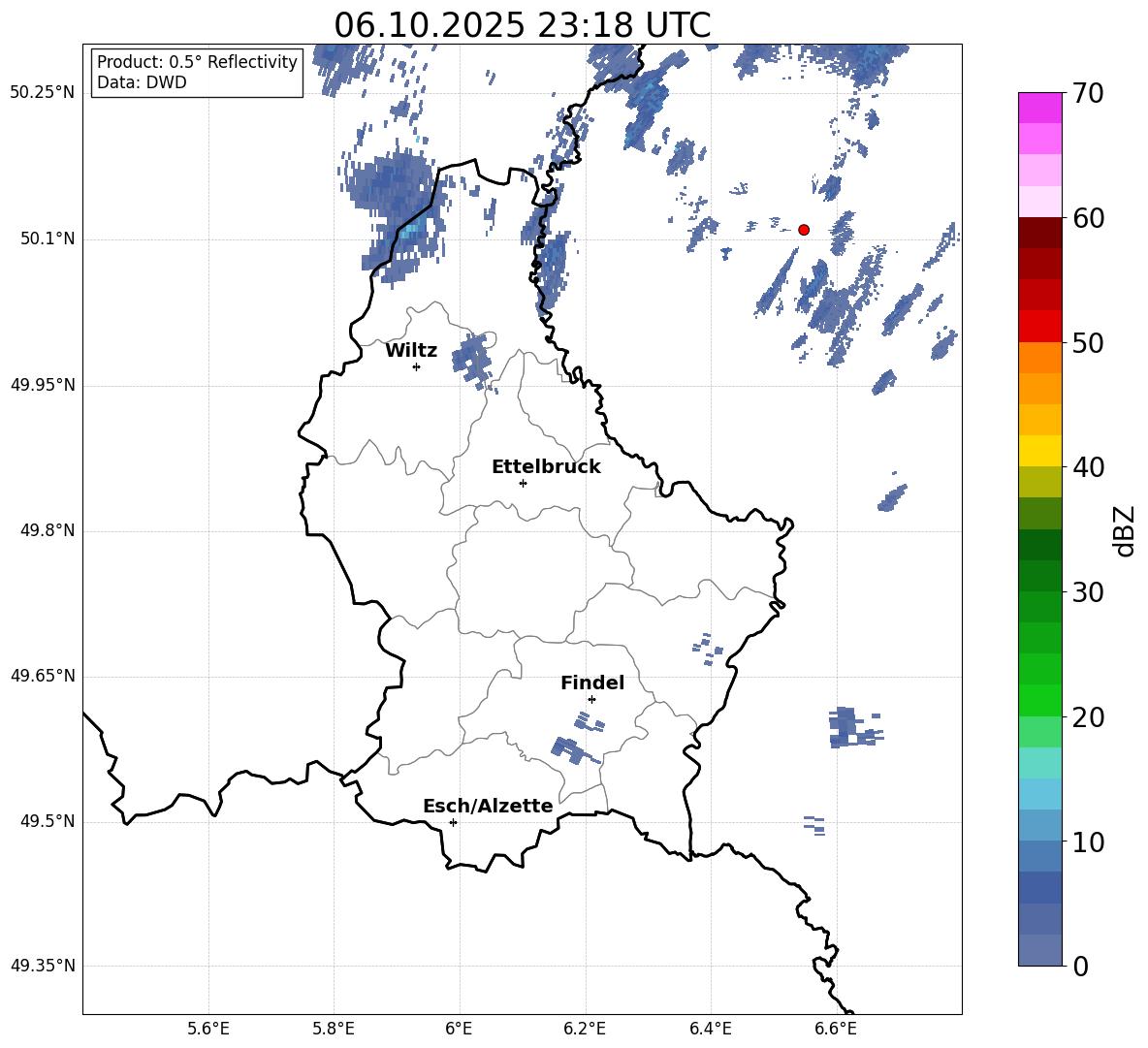Click the 50.25°N latitude label
Viewport: 1148px width, 1048px height.
tap(43, 93)
